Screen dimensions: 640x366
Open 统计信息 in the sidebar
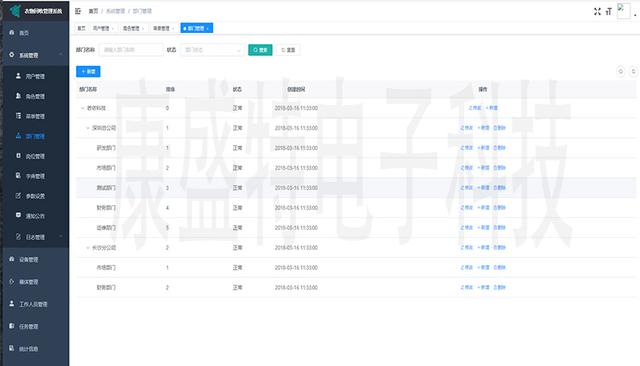pos(35,349)
